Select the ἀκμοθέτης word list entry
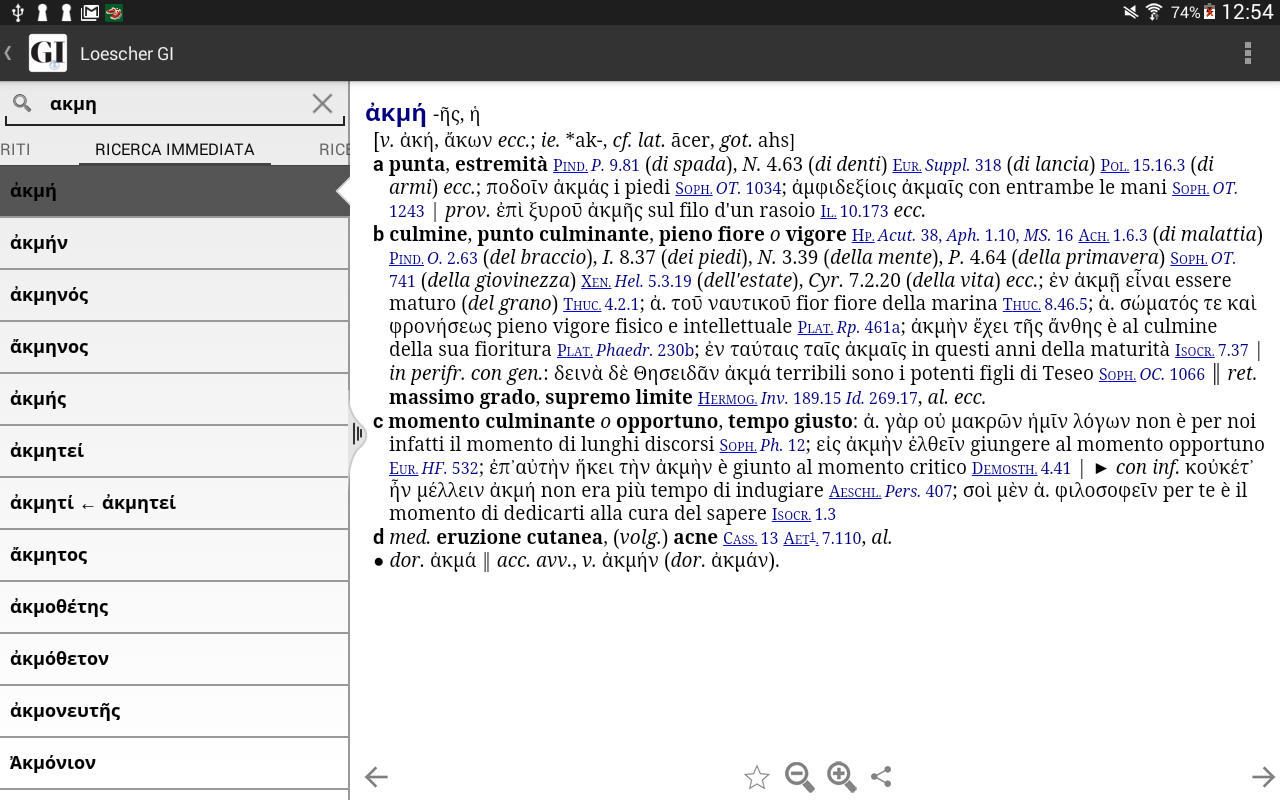The image size is (1280, 800). coord(174,607)
